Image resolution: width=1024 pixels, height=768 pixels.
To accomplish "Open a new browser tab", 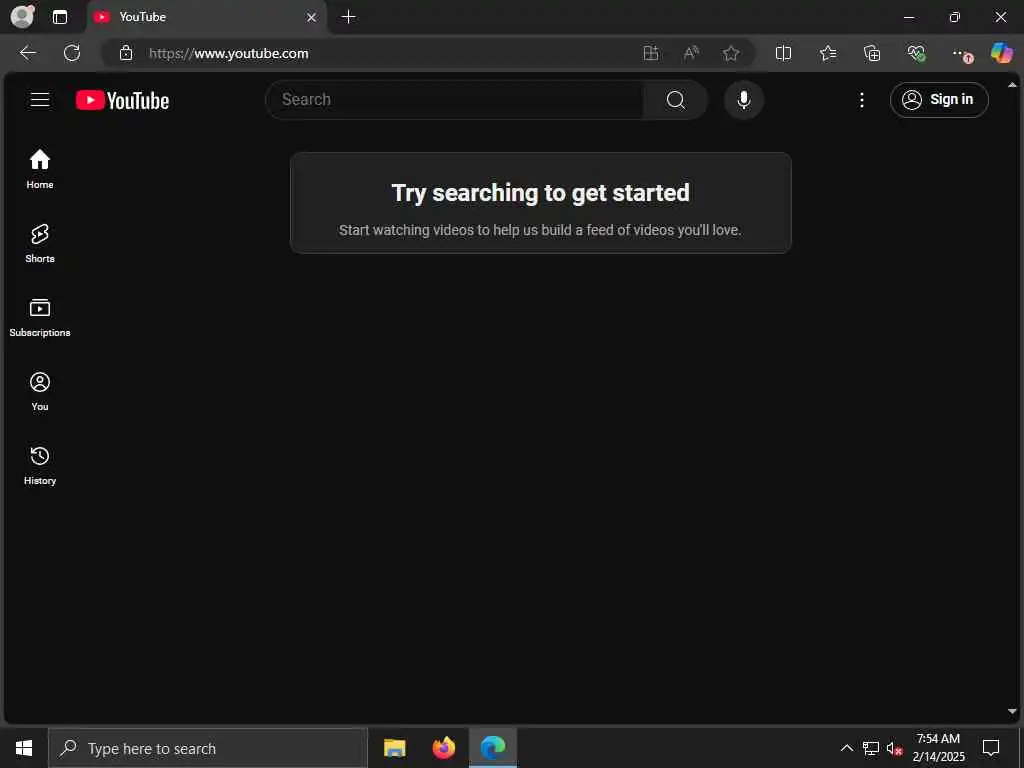I will (x=349, y=17).
